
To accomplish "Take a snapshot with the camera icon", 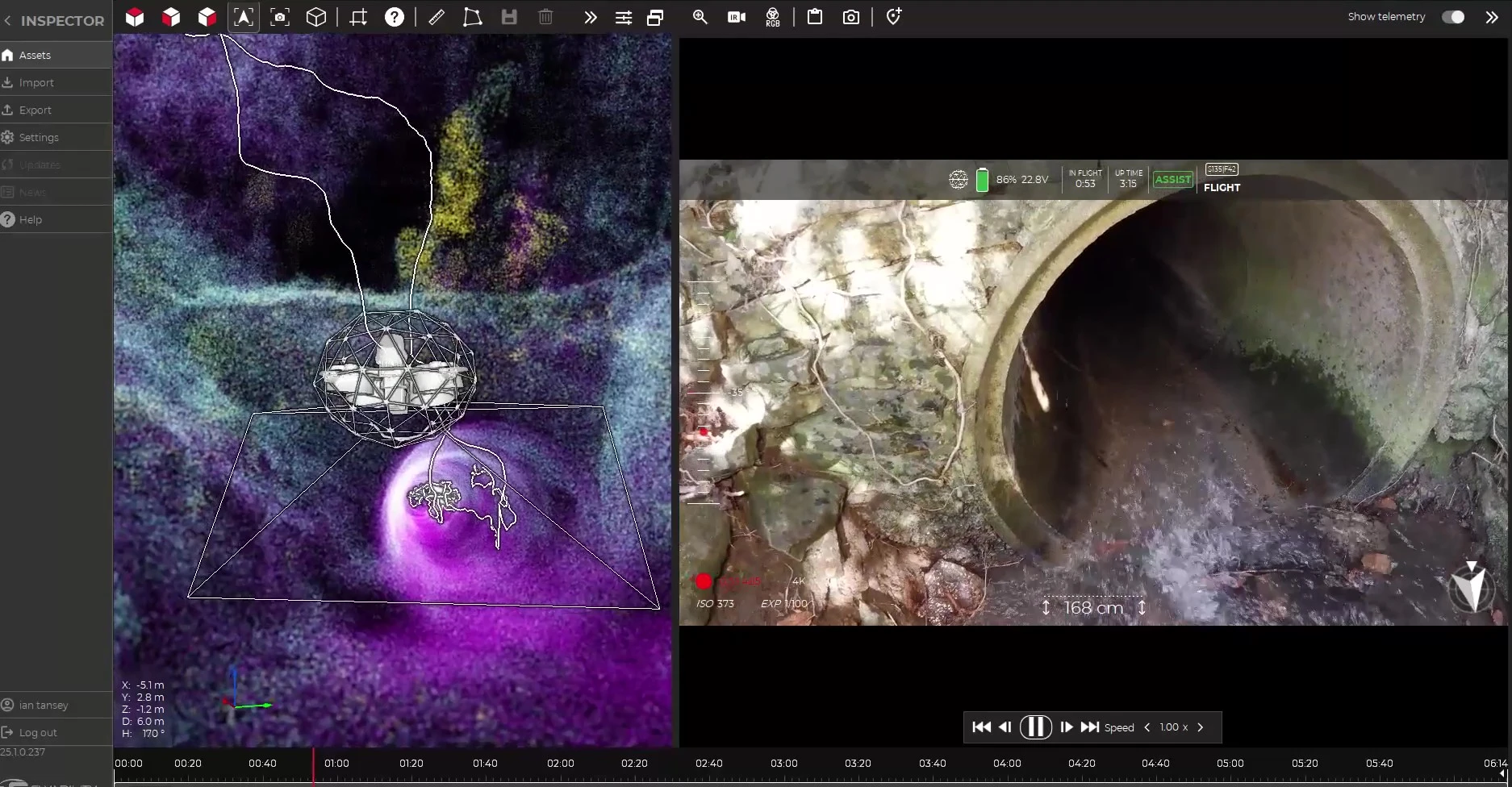I will tap(850, 17).
